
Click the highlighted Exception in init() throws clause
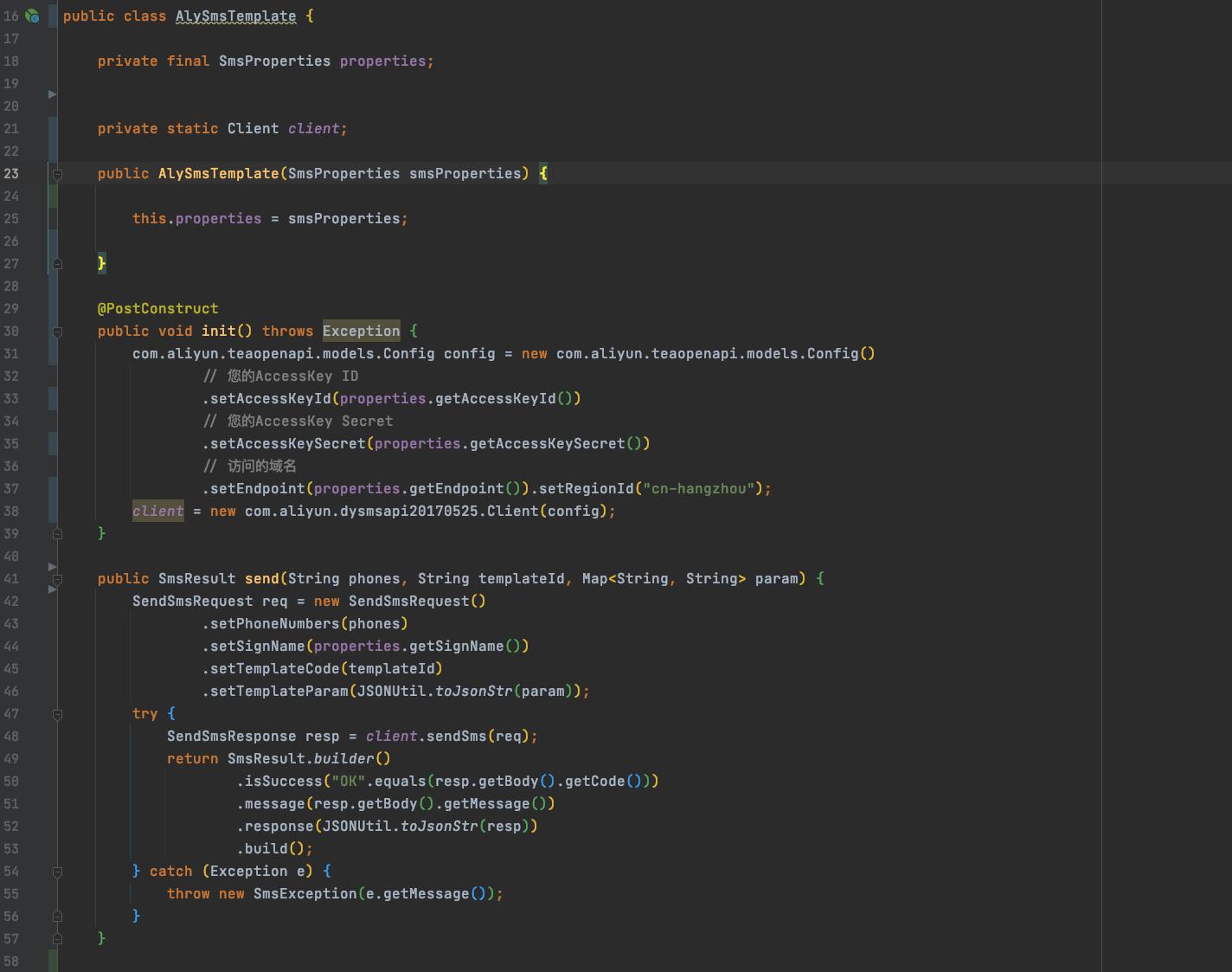pyautogui.click(x=361, y=332)
